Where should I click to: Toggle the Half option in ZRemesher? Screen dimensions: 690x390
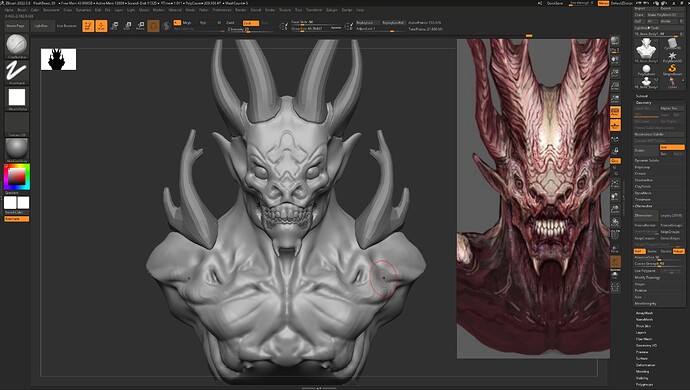(639, 251)
